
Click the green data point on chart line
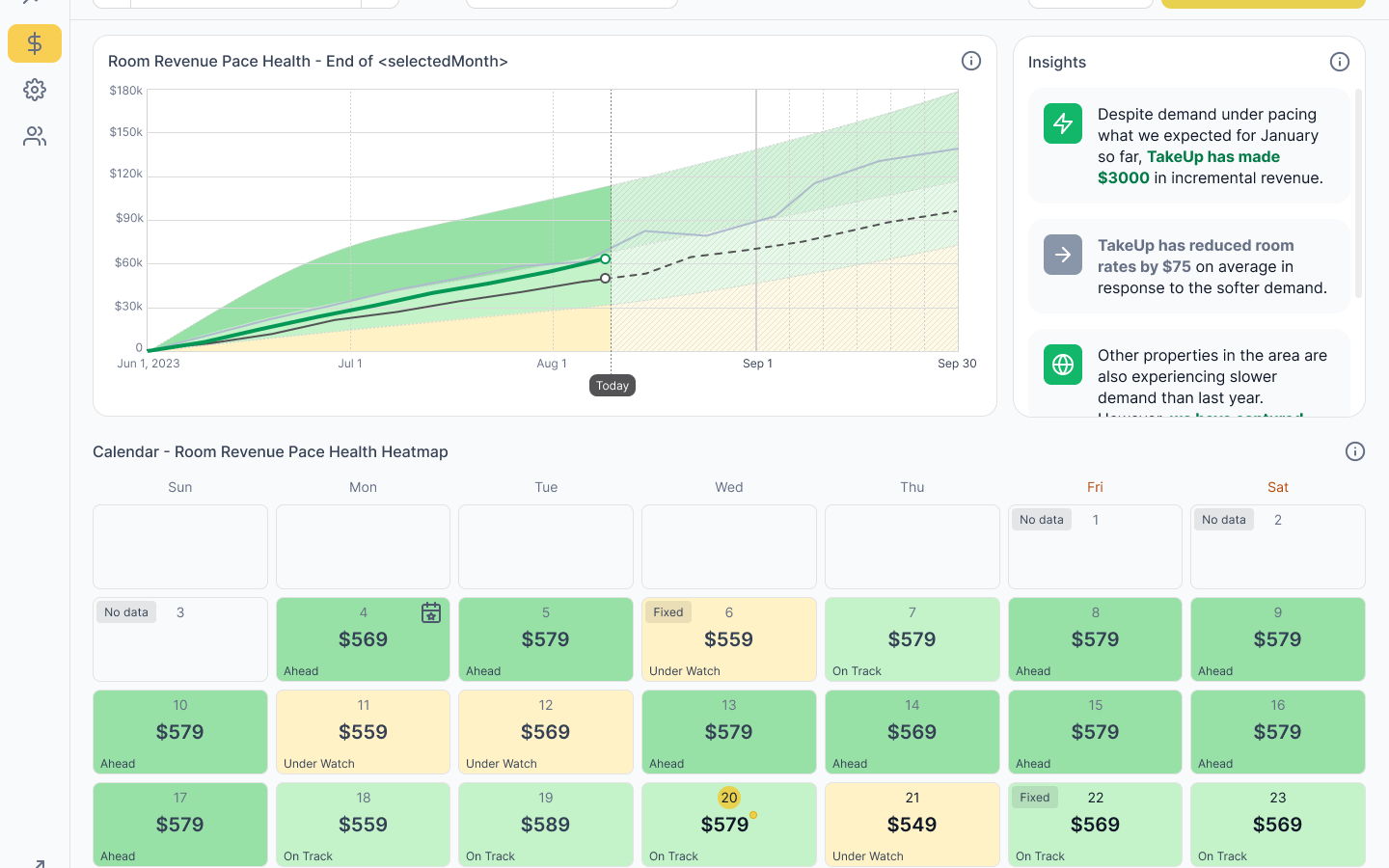coord(605,258)
